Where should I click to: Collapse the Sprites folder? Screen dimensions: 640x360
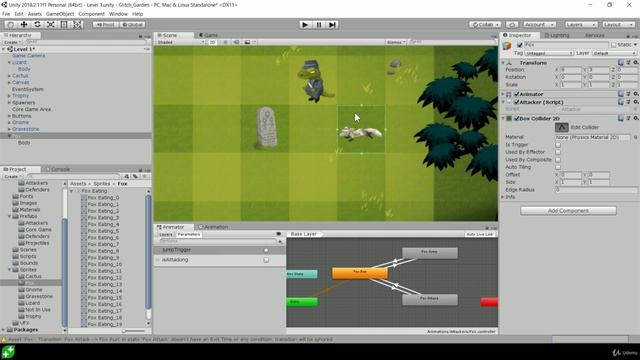coord(9,270)
